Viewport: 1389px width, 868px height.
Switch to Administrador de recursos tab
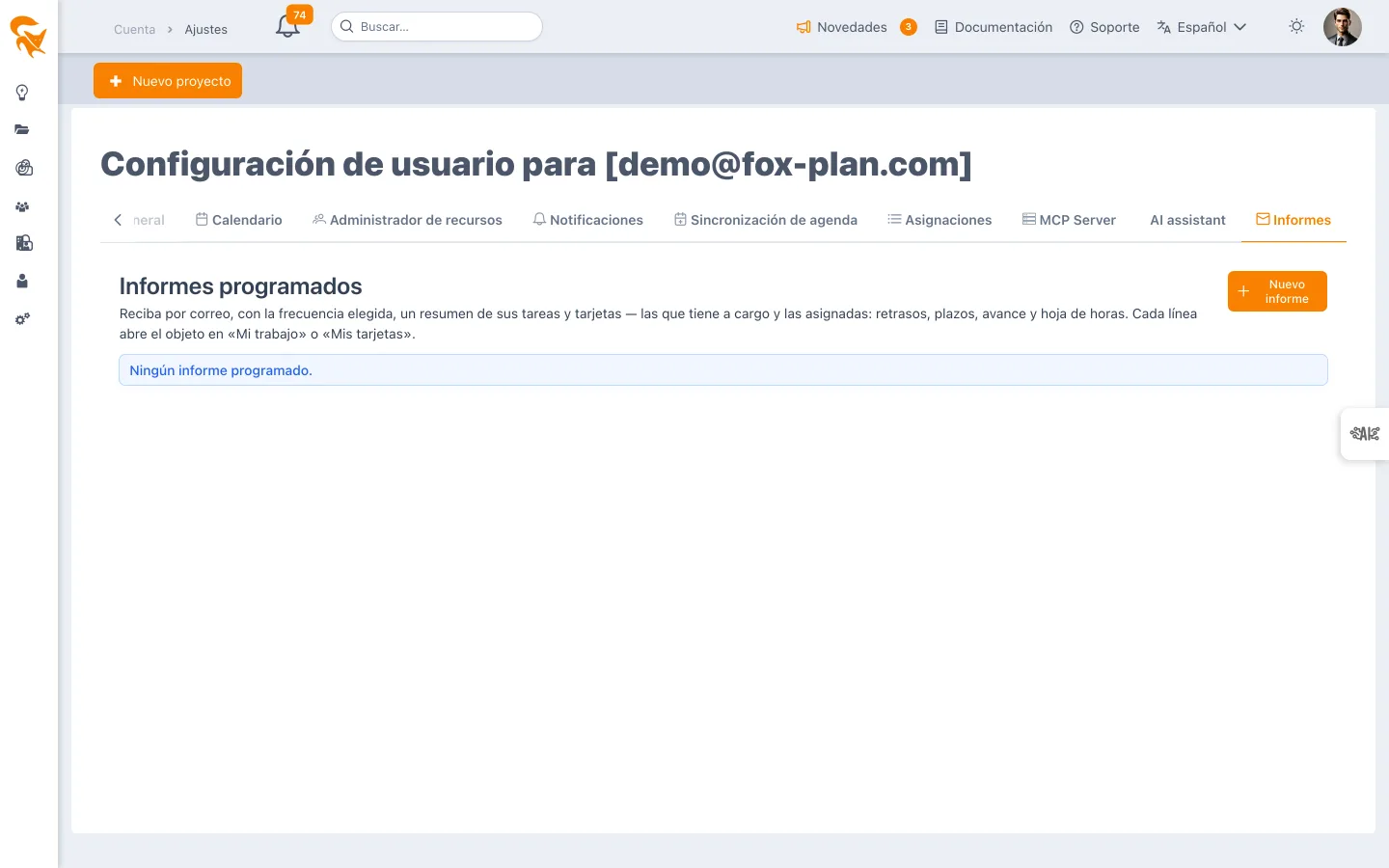407,220
